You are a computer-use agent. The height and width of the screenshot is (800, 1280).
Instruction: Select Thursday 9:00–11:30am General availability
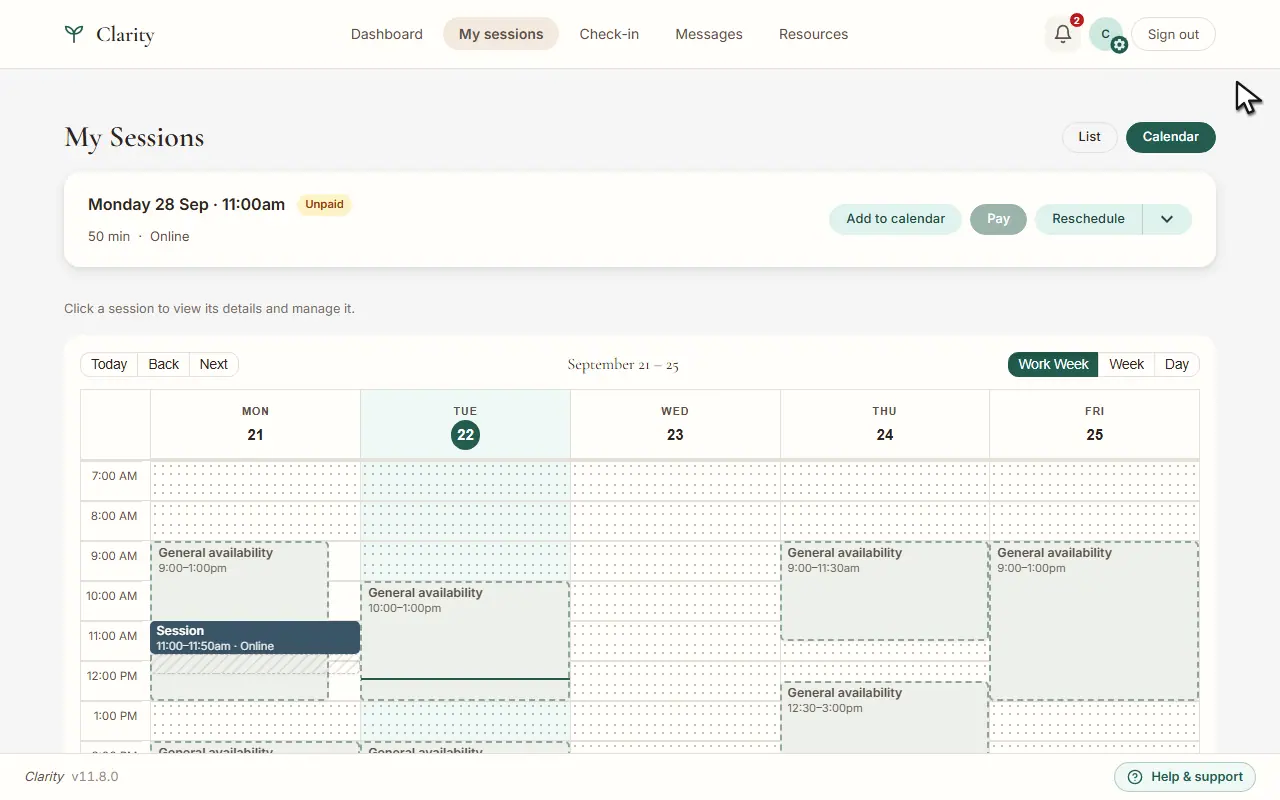pos(884,591)
